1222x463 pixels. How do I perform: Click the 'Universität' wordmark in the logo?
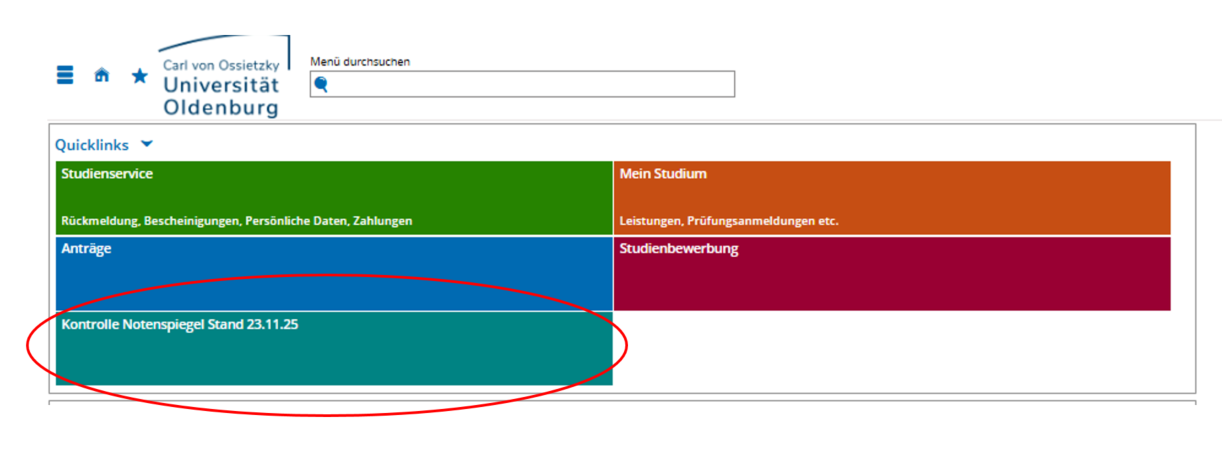point(221,85)
